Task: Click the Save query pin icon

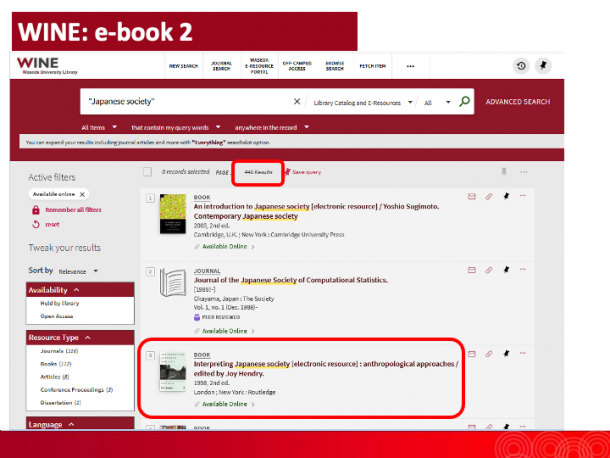Action: click(x=287, y=172)
